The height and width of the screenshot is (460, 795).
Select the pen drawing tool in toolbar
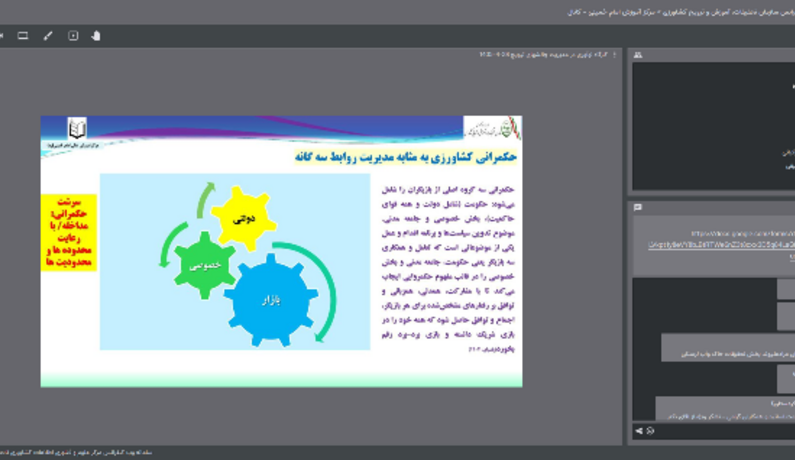(x=48, y=36)
